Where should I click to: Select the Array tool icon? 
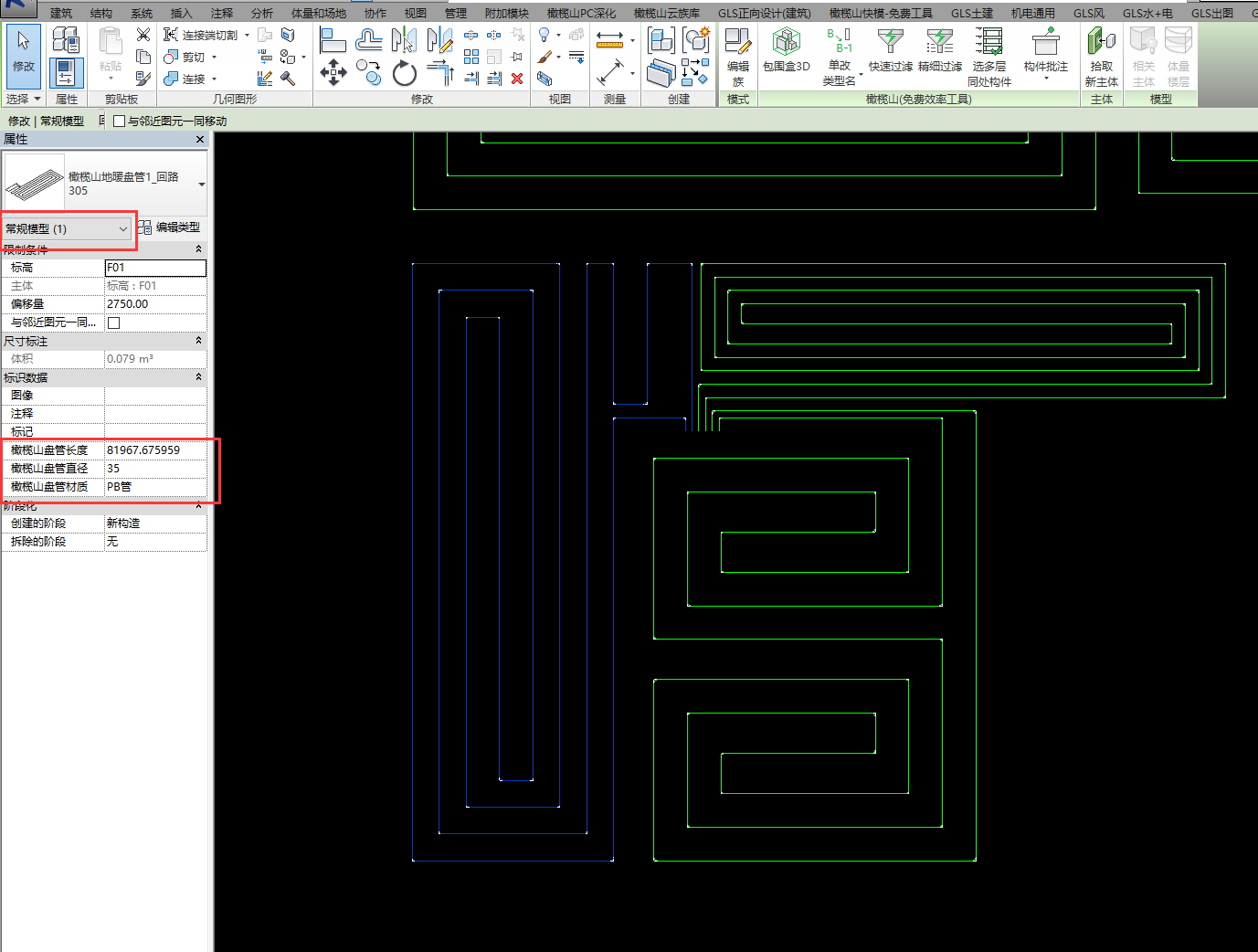point(471,57)
